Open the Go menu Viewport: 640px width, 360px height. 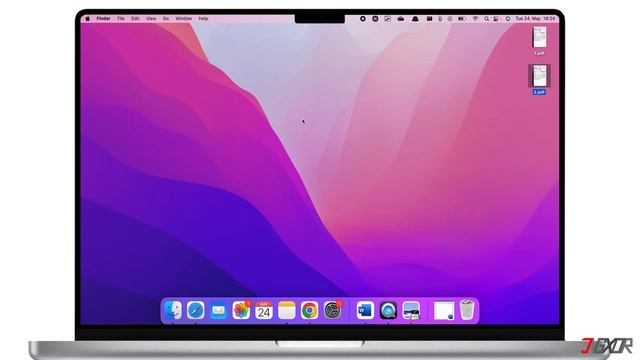166,19
